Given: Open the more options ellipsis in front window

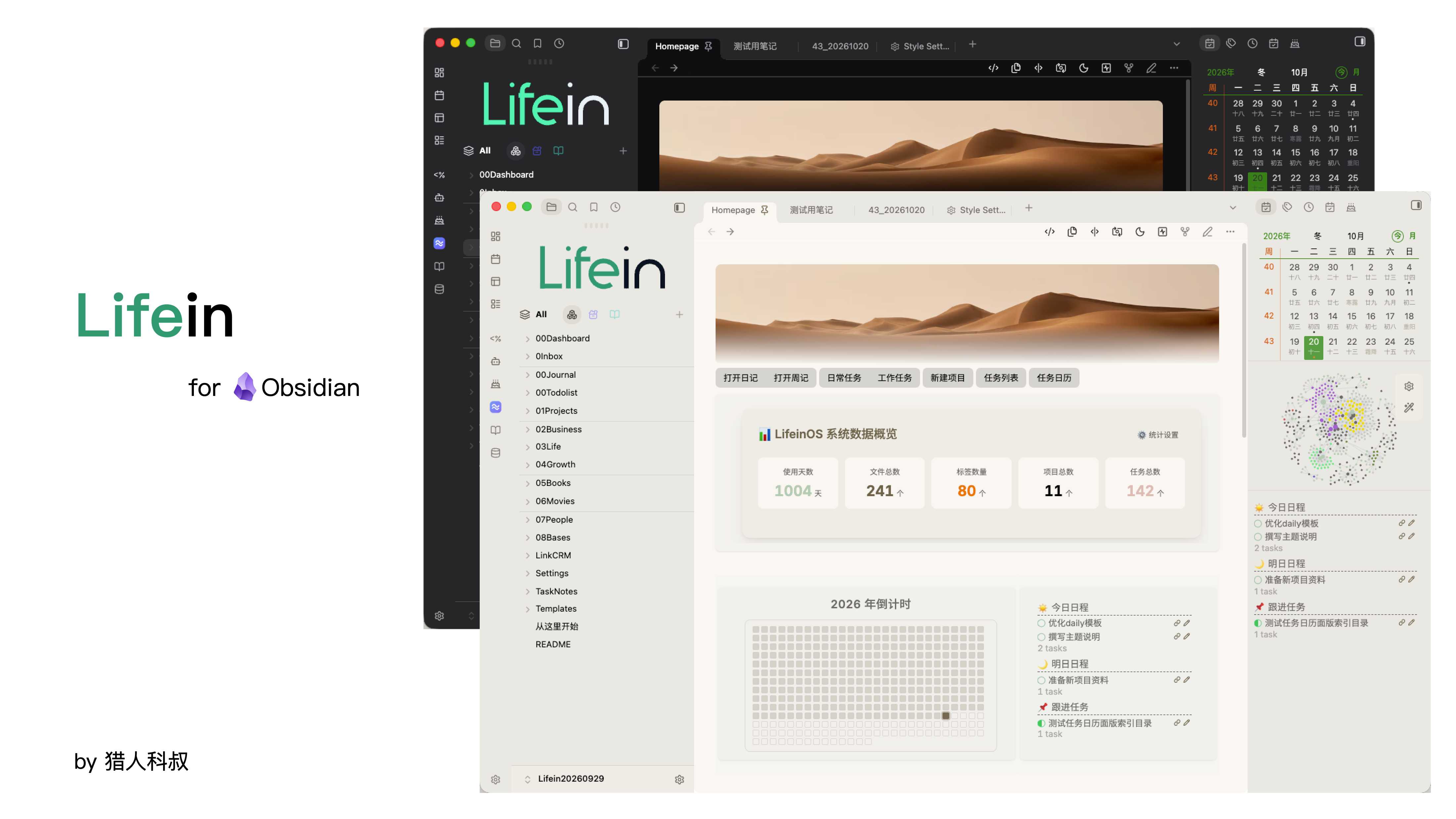Looking at the screenshot, I should click(1230, 232).
